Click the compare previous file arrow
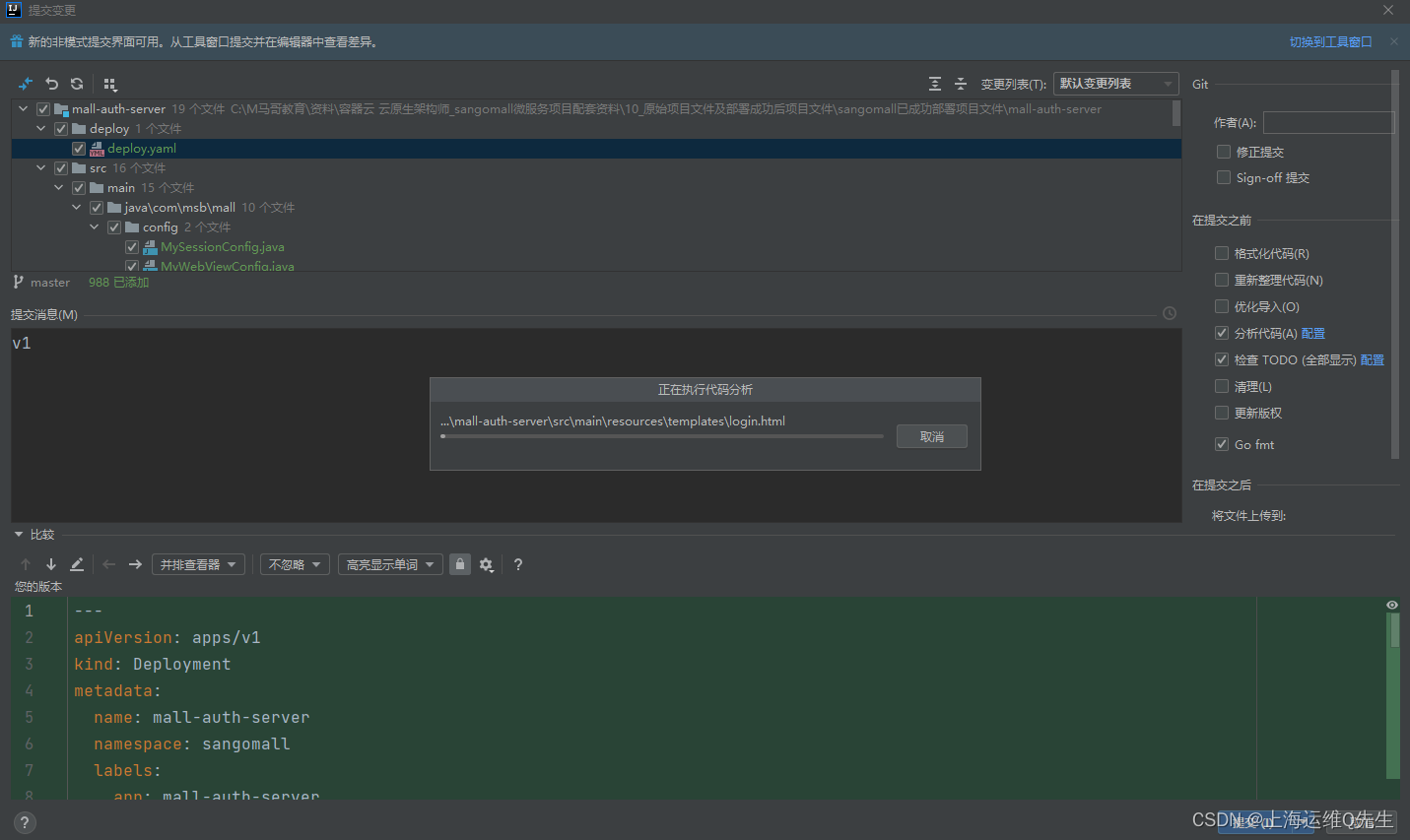 (x=109, y=564)
